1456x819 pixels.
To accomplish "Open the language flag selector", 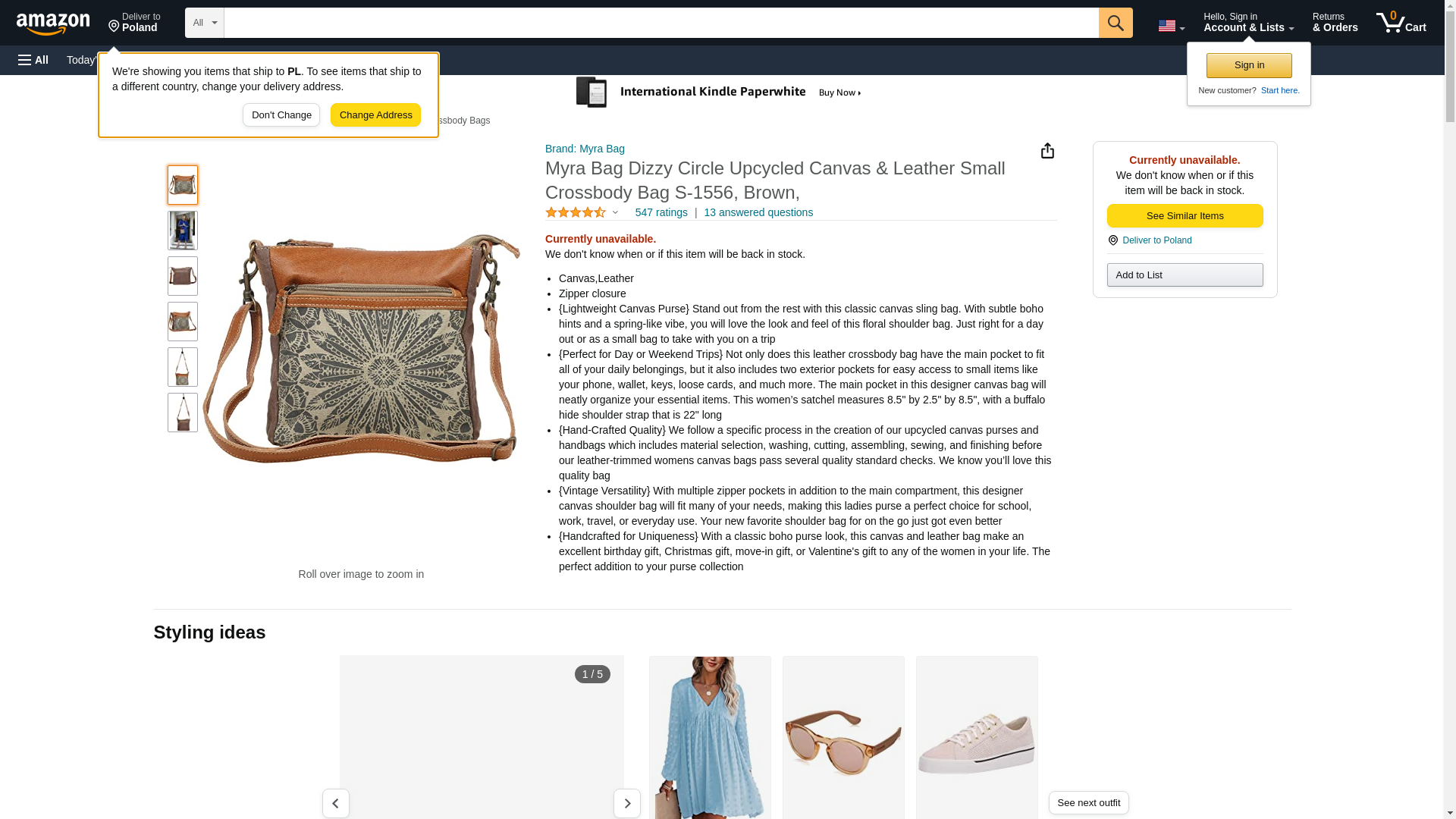I will (1172, 26).
